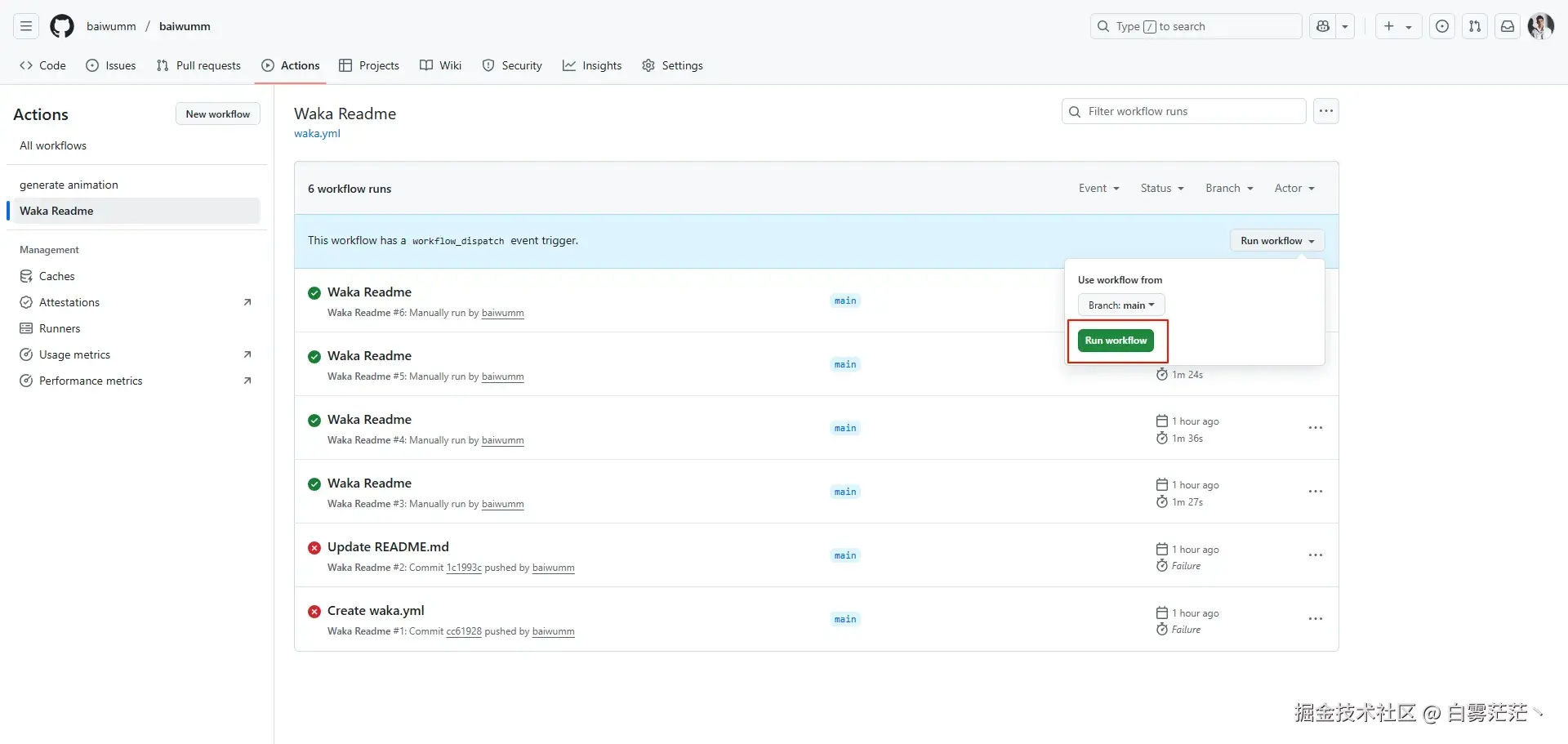
Task: Switch to the Security tab
Action: (512, 65)
